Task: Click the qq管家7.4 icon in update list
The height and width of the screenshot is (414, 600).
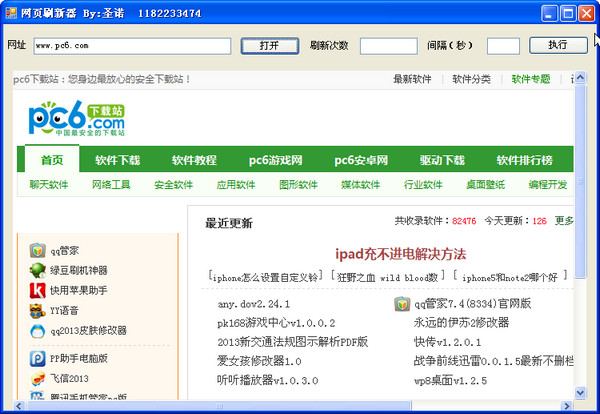Action: pyautogui.click(x=401, y=304)
